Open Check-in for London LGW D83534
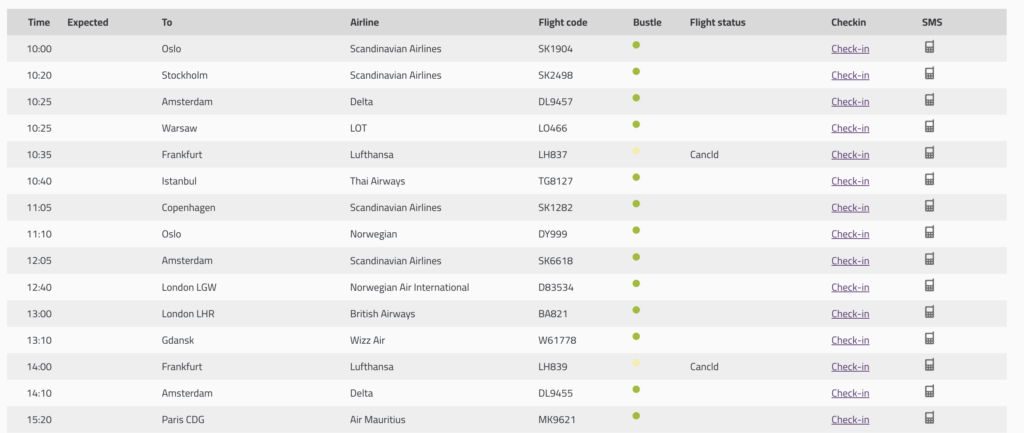Viewport: 1024px width, 433px height. pos(850,287)
